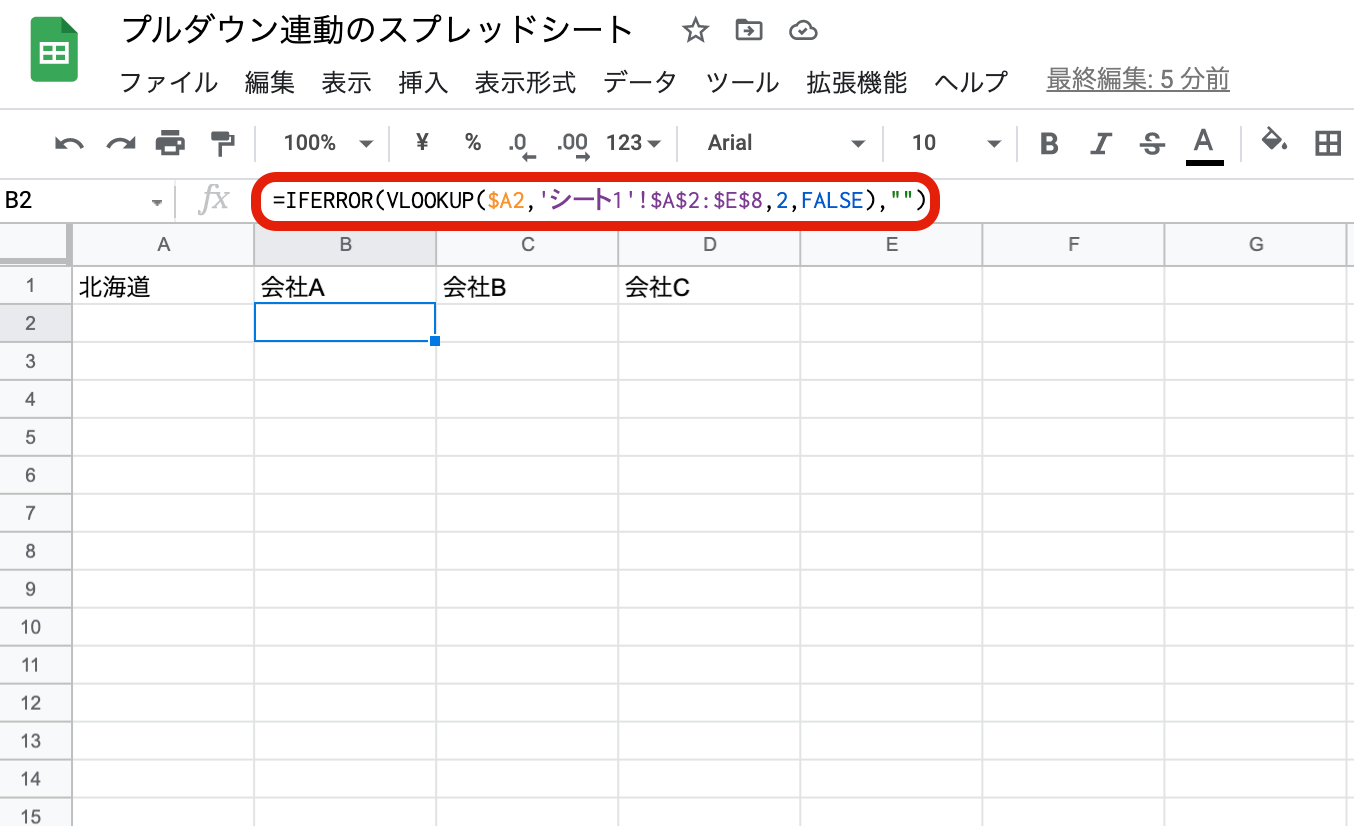Open the 最終編集: 5 分前 history link
Viewport: 1354px width, 826px height.
[1138, 80]
